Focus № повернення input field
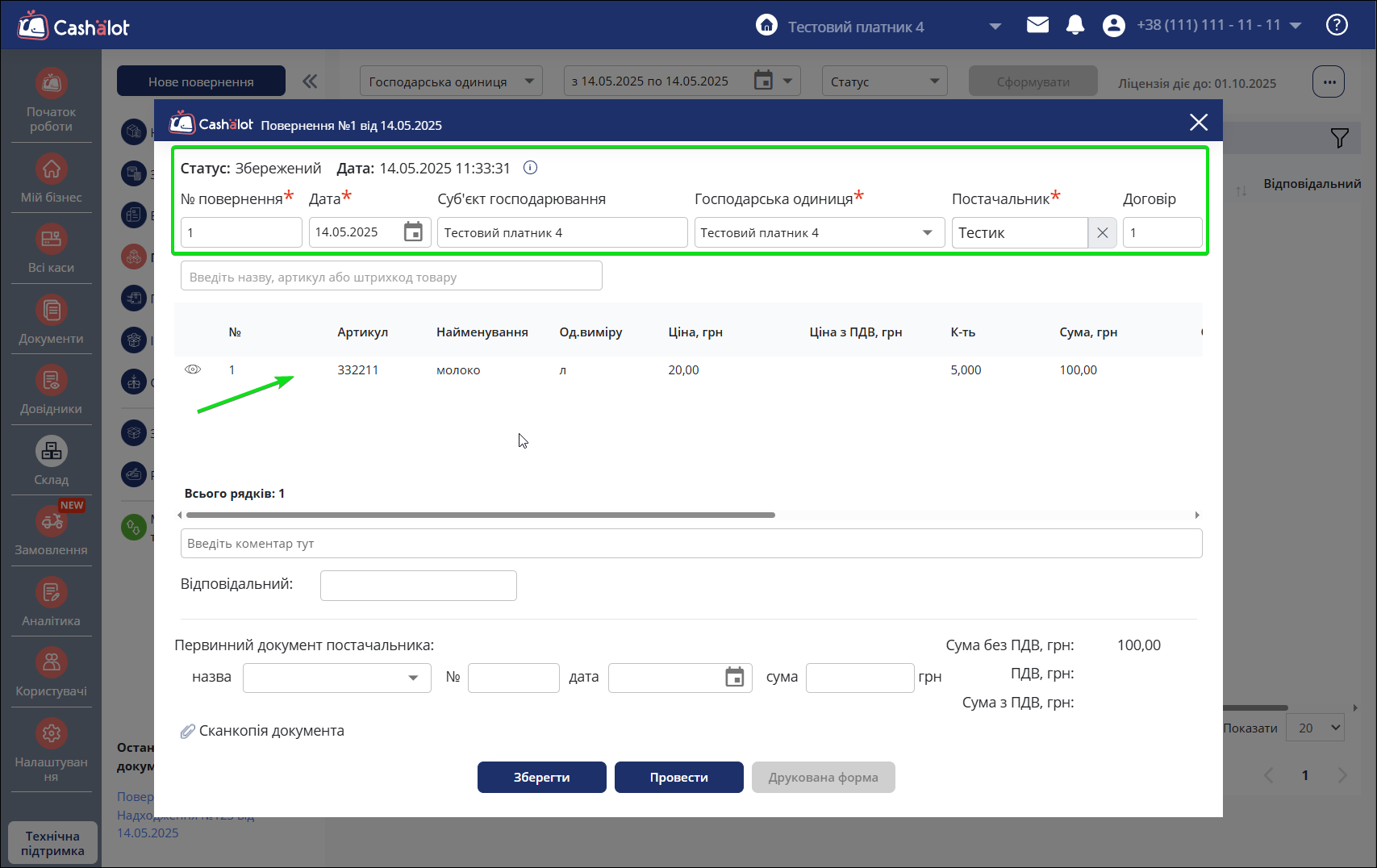 pyautogui.click(x=241, y=232)
